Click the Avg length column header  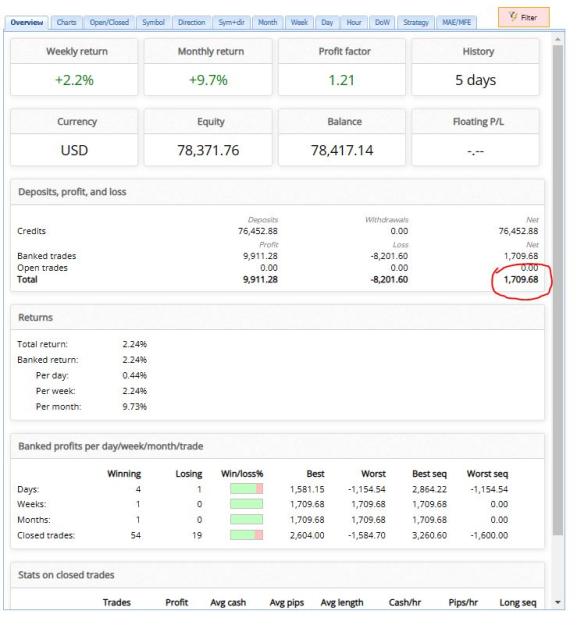342,603
